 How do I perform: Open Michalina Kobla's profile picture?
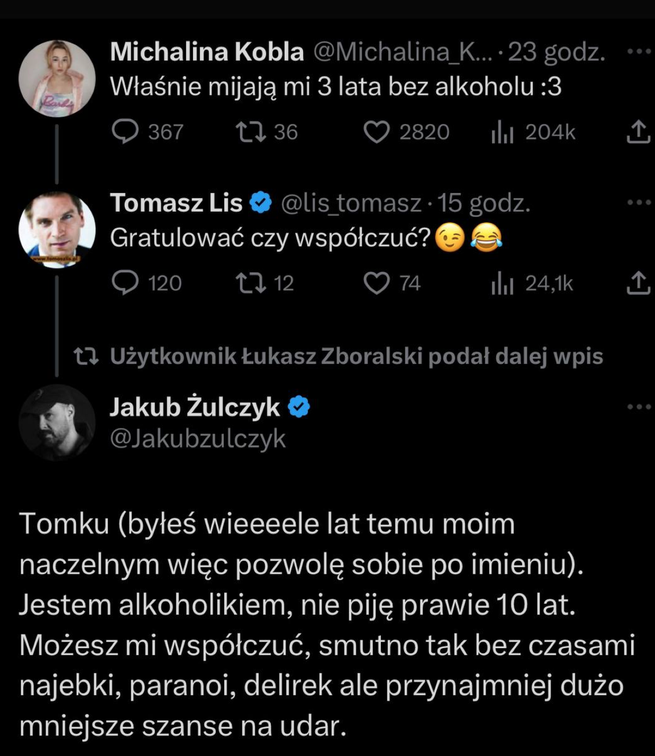coord(56,78)
